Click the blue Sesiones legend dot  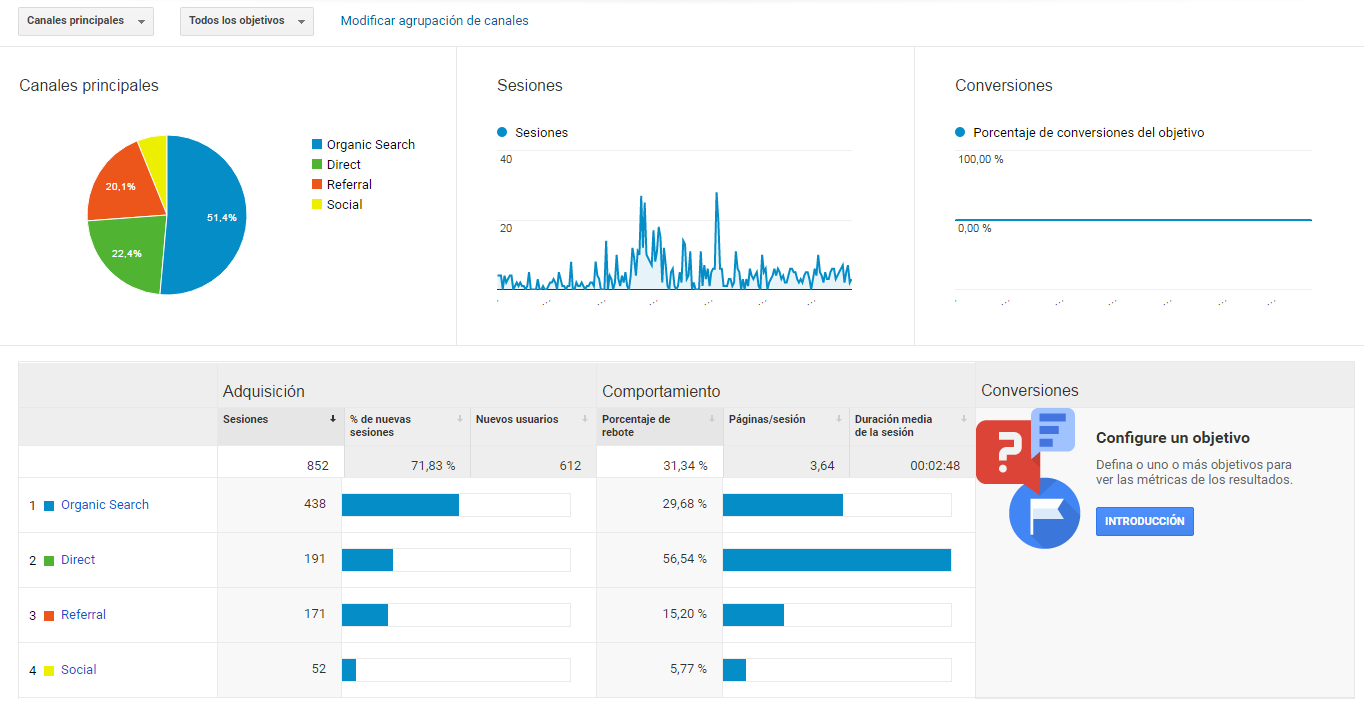[502, 132]
